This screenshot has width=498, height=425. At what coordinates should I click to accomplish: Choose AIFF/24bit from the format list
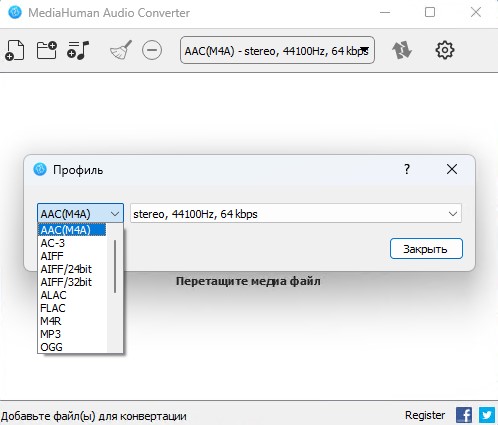[x=72, y=269]
